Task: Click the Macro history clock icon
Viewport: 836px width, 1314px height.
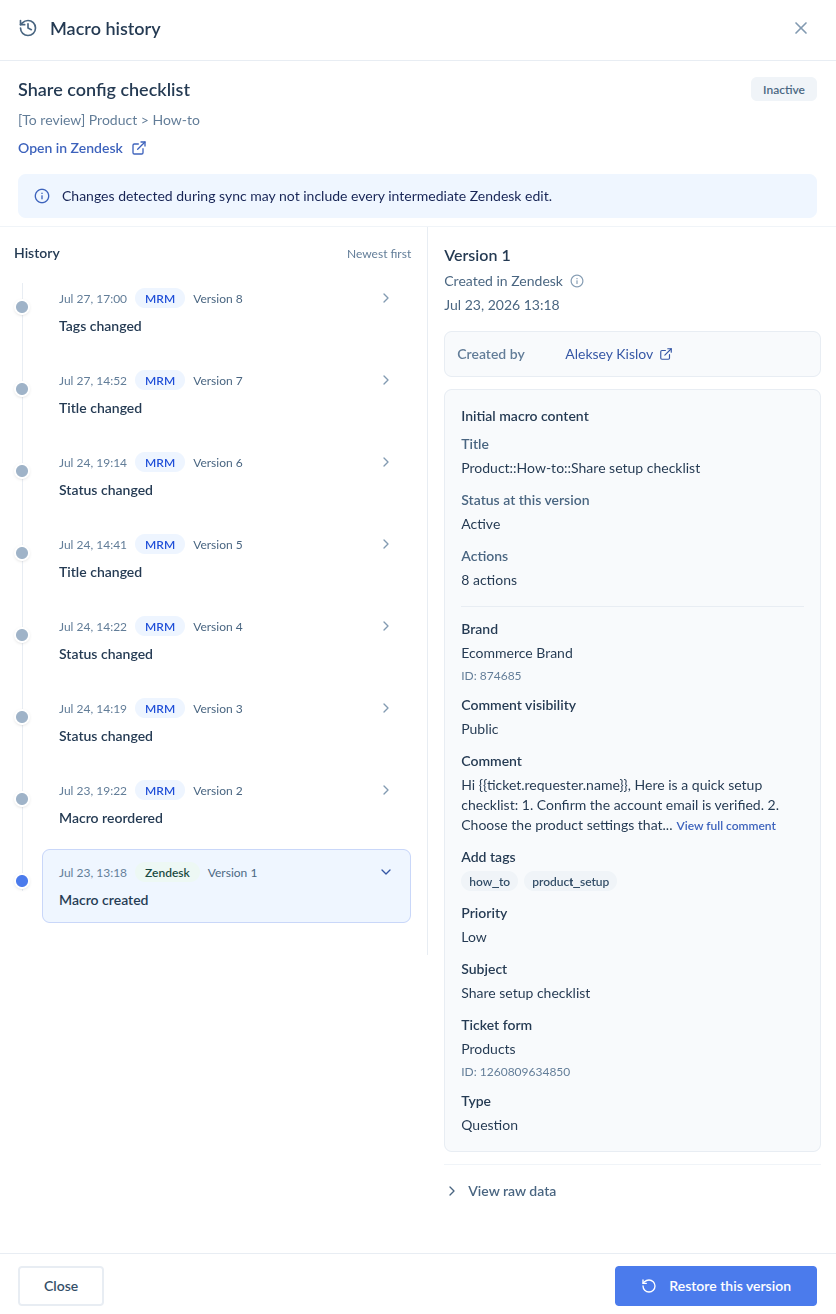Action: (x=28, y=28)
